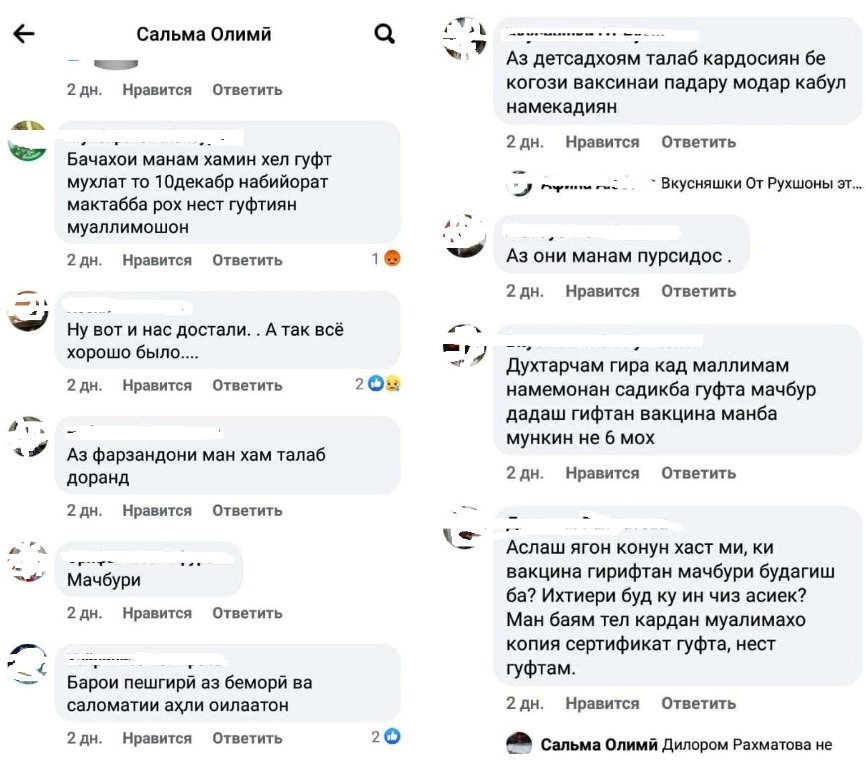Toggle Нравится under 'Аз они манам пурсидос'
866x768 pixels.
coord(601,291)
